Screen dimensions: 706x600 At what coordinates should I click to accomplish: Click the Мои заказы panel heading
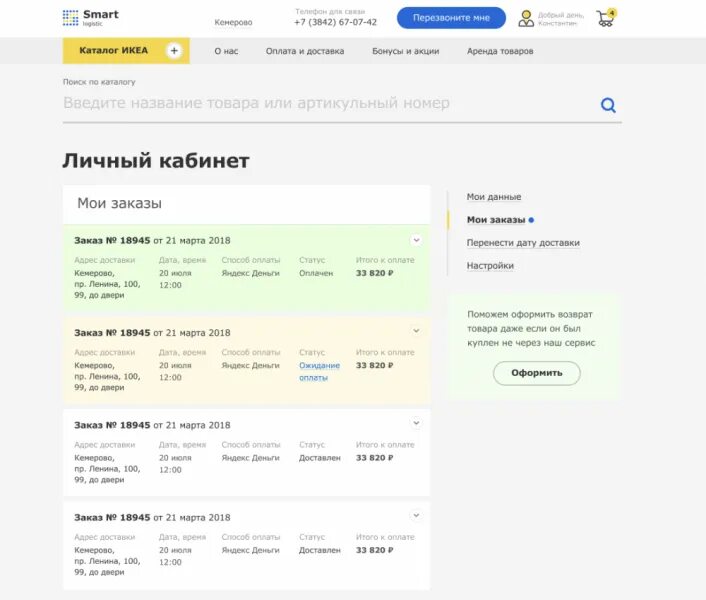point(119,203)
